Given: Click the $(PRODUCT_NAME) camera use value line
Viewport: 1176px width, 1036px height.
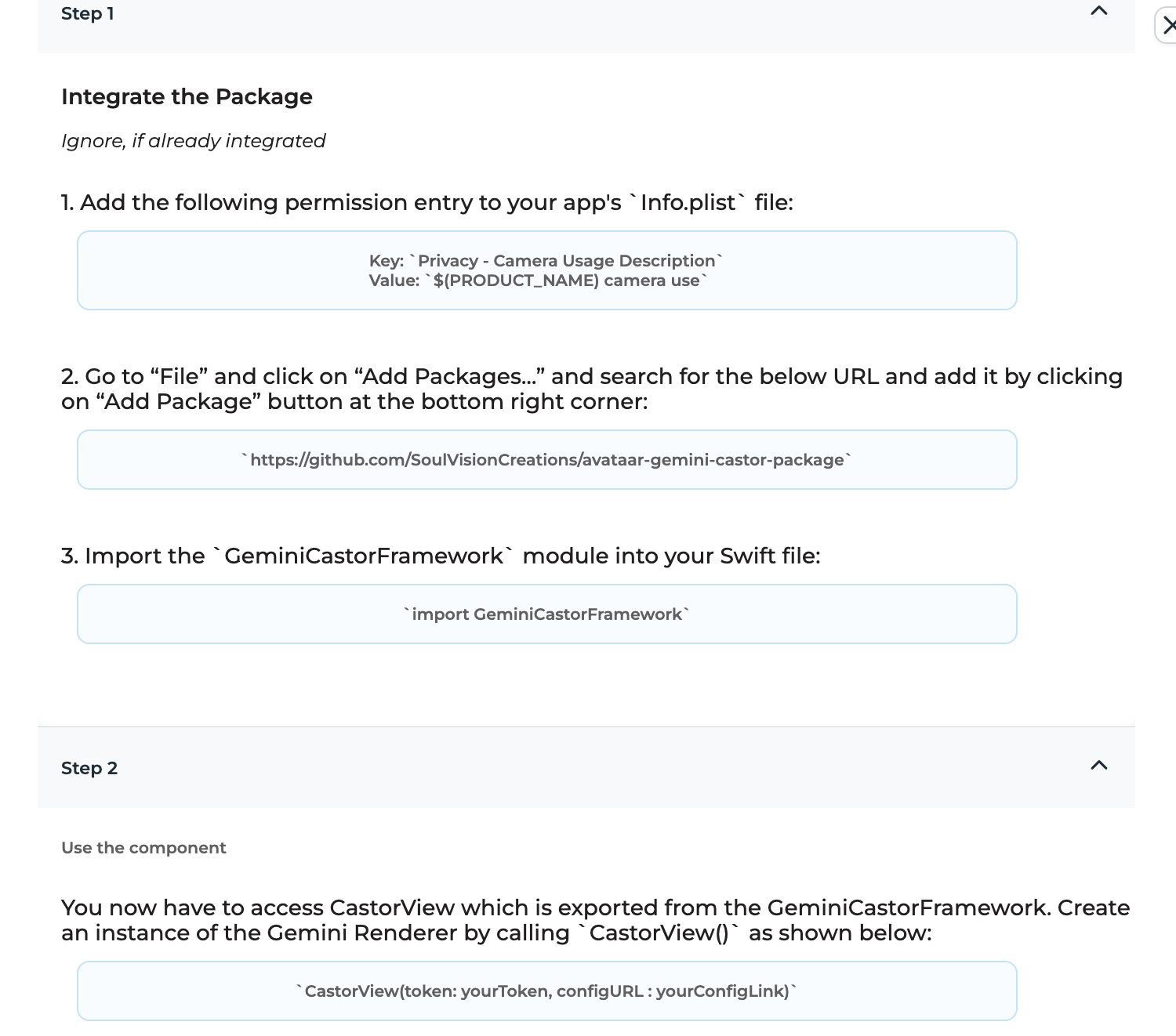Looking at the screenshot, I should tap(538, 281).
